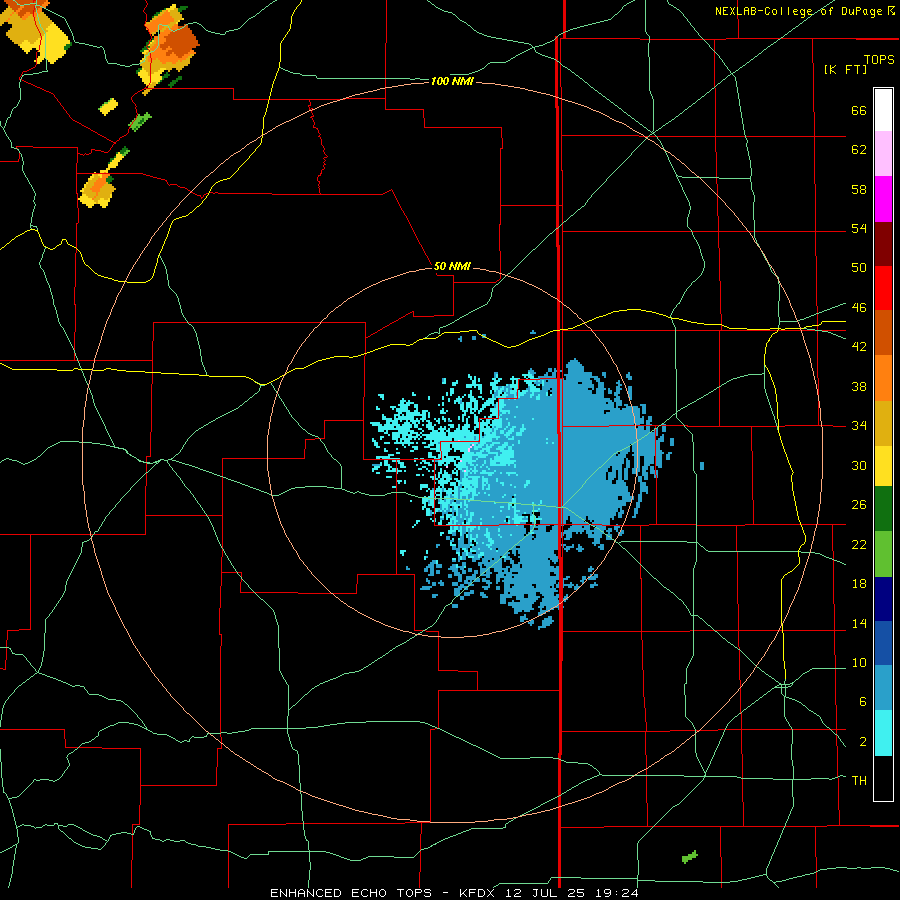Click the 62 value on the legend
This screenshot has width=900, height=900.
(859, 150)
